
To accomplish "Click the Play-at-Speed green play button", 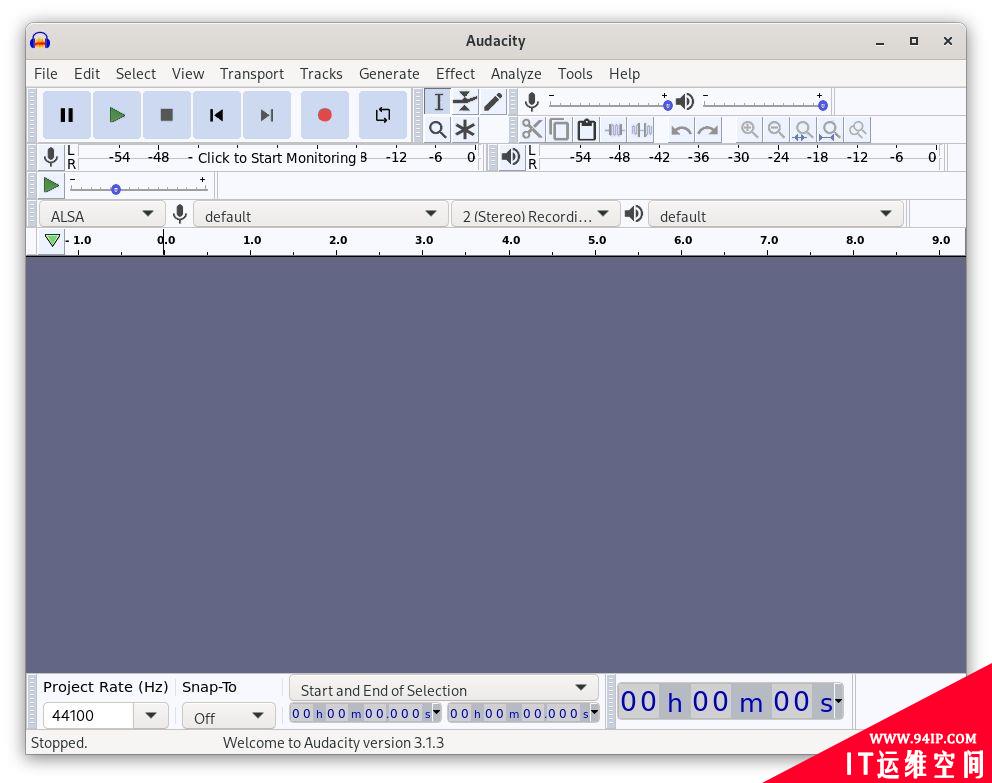I will click(x=51, y=185).
